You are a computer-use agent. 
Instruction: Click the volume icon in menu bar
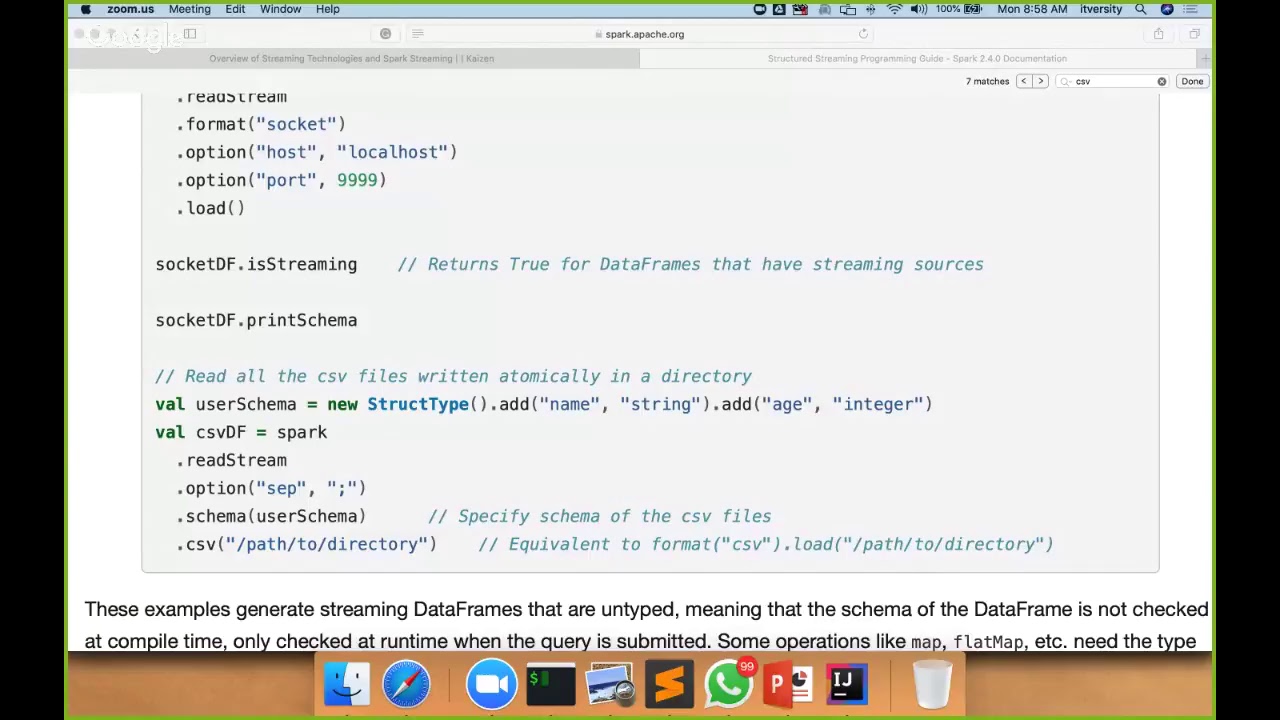(x=919, y=9)
